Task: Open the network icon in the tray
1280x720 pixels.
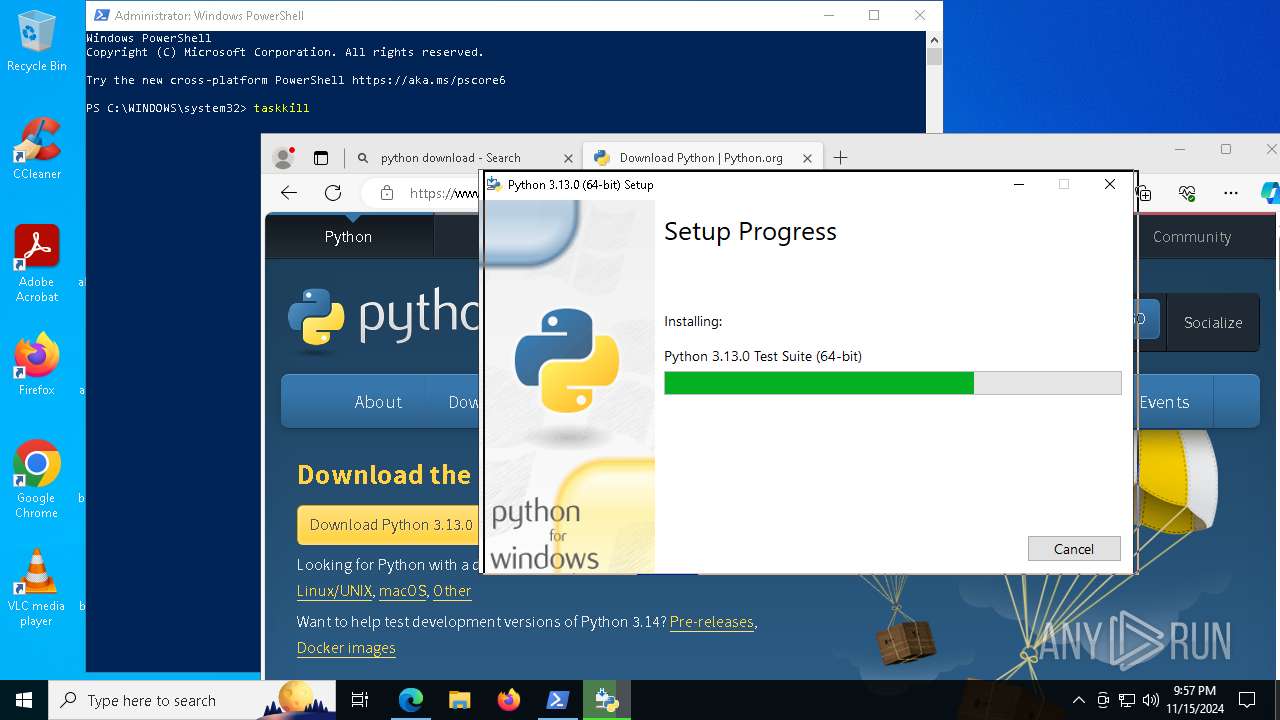Action: pyautogui.click(x=1127, y=700)
